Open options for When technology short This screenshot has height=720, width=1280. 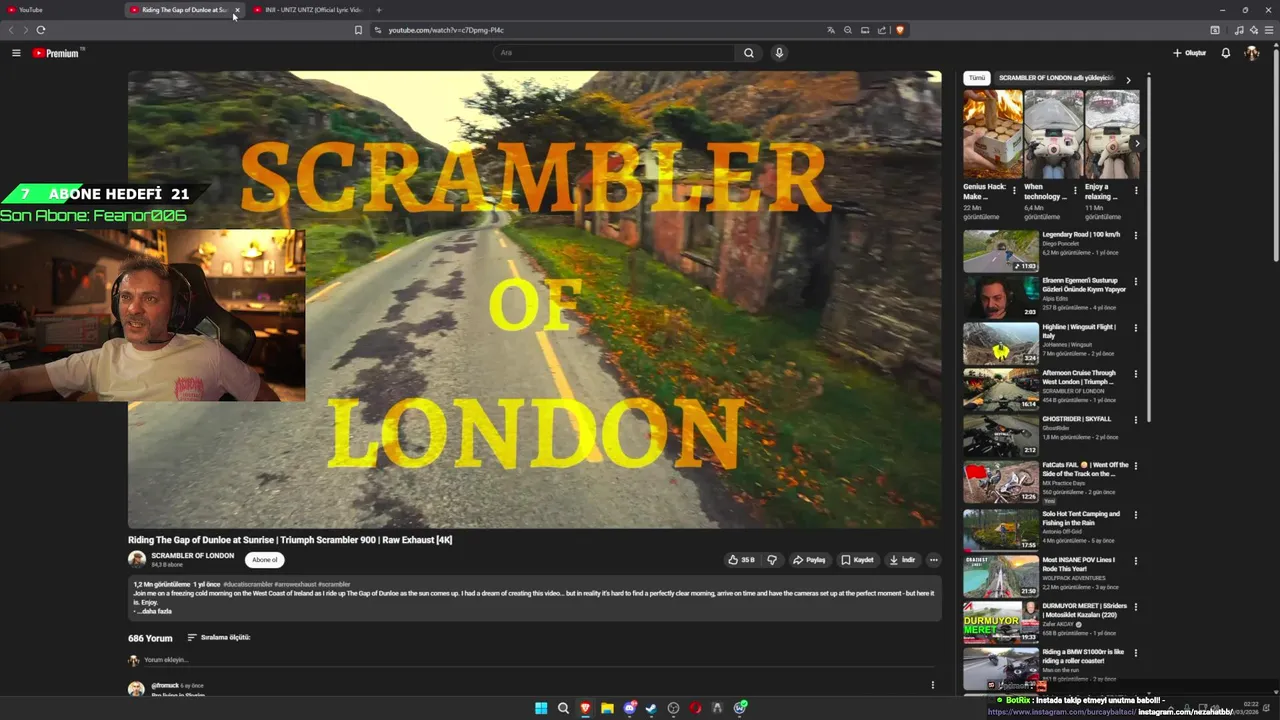1075,190
